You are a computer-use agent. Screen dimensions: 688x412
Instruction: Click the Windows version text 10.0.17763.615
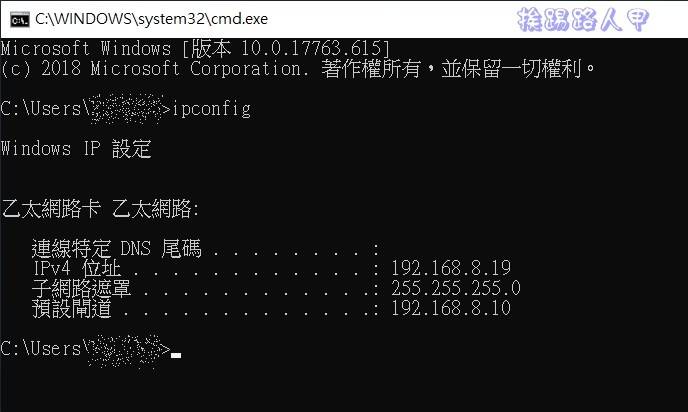(311, 48)
